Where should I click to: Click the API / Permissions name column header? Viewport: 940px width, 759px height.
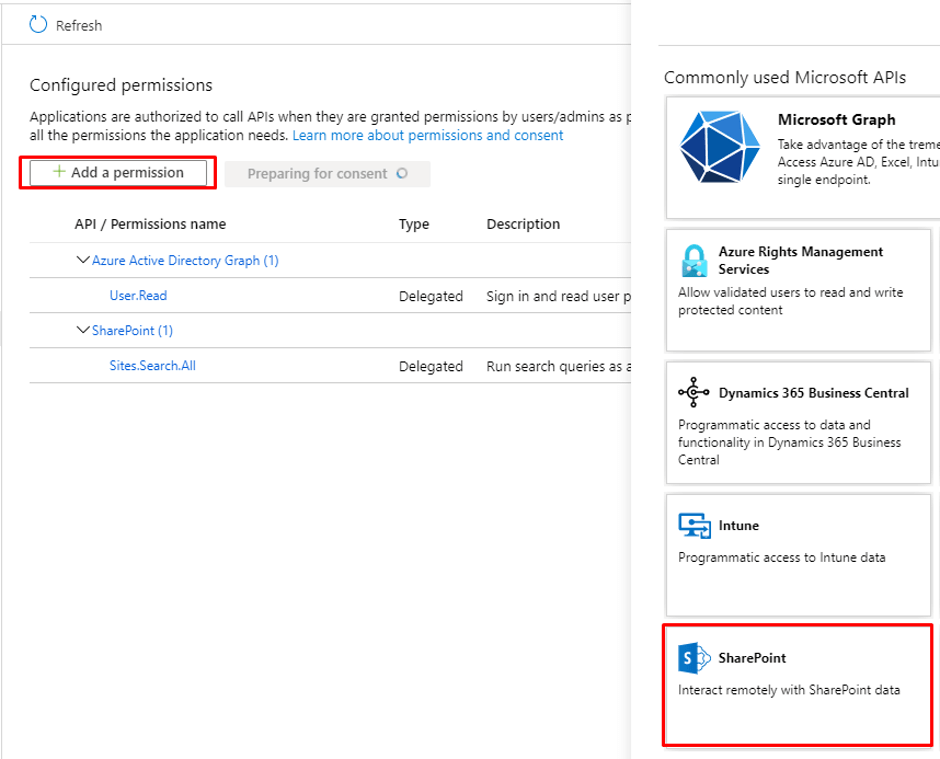click(150, 224)
